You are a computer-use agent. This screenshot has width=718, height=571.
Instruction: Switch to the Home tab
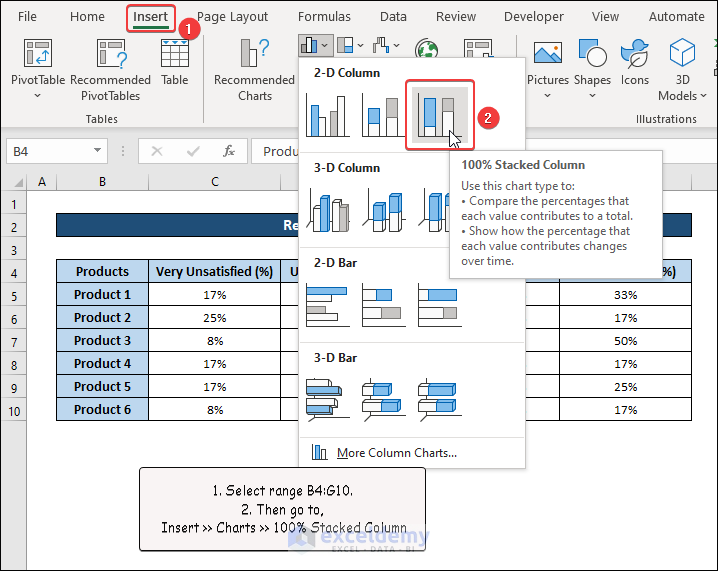(87, 16)
